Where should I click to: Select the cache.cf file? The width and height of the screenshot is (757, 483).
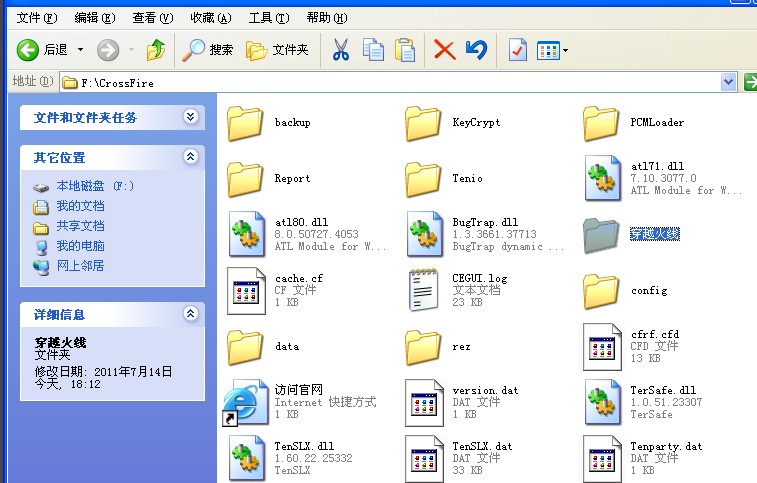[275, 290]
